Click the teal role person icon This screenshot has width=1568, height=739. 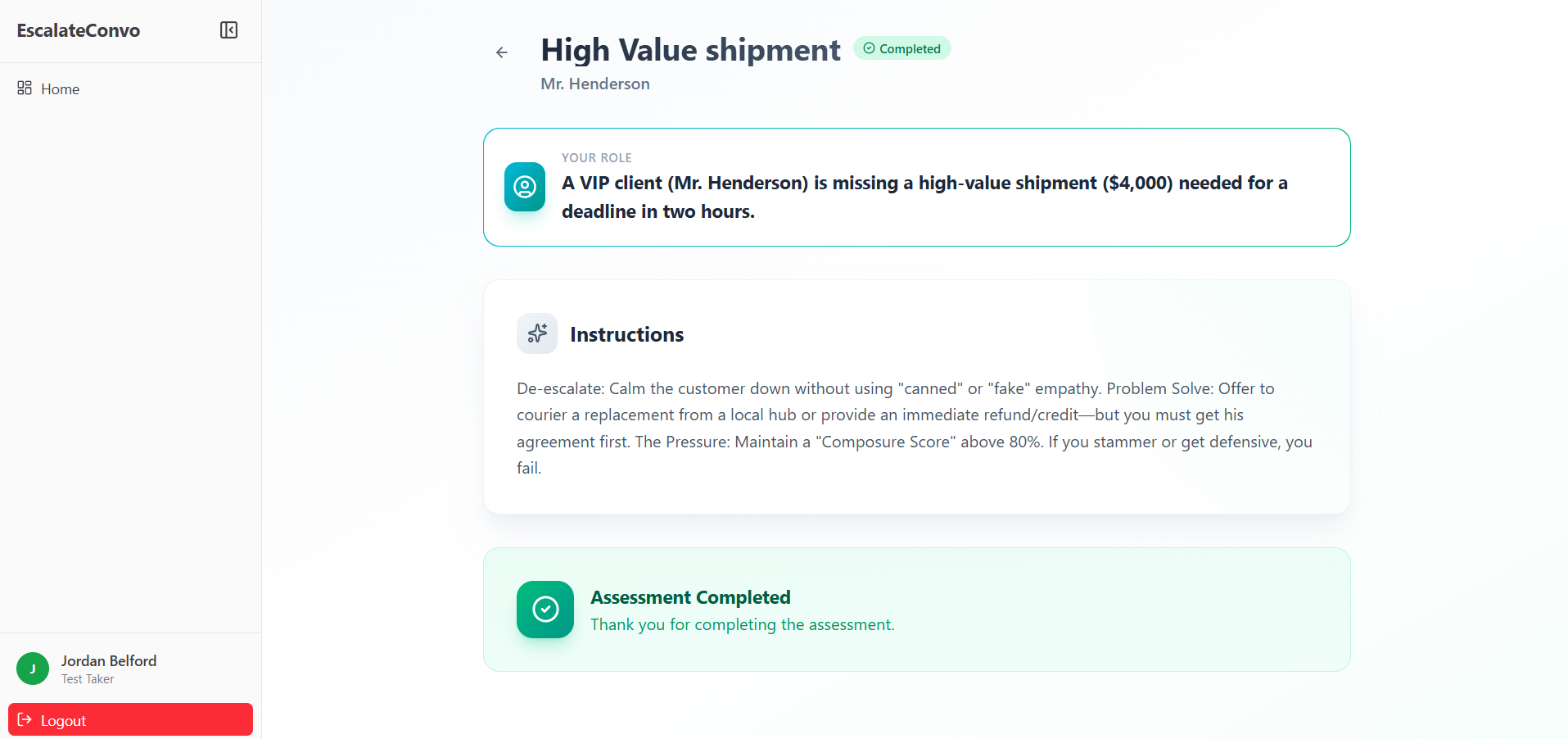point(525,187)
